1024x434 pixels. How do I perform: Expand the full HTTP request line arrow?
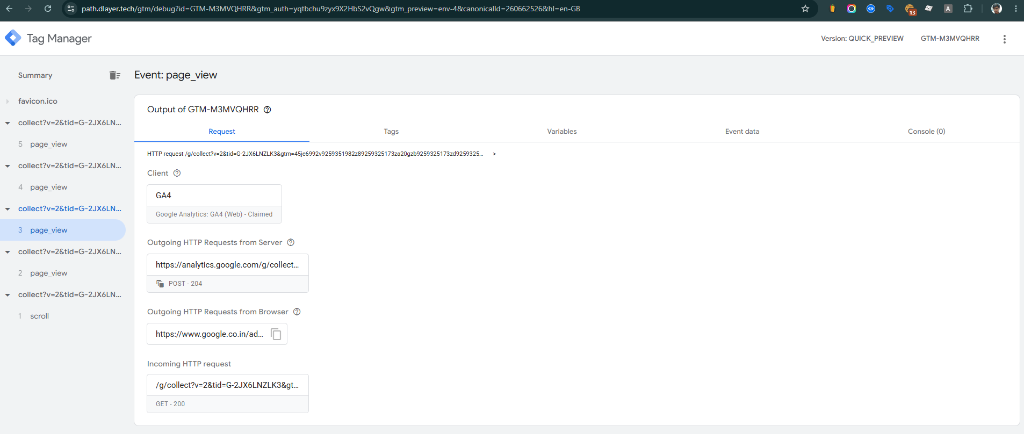click(x=494, y=153)
